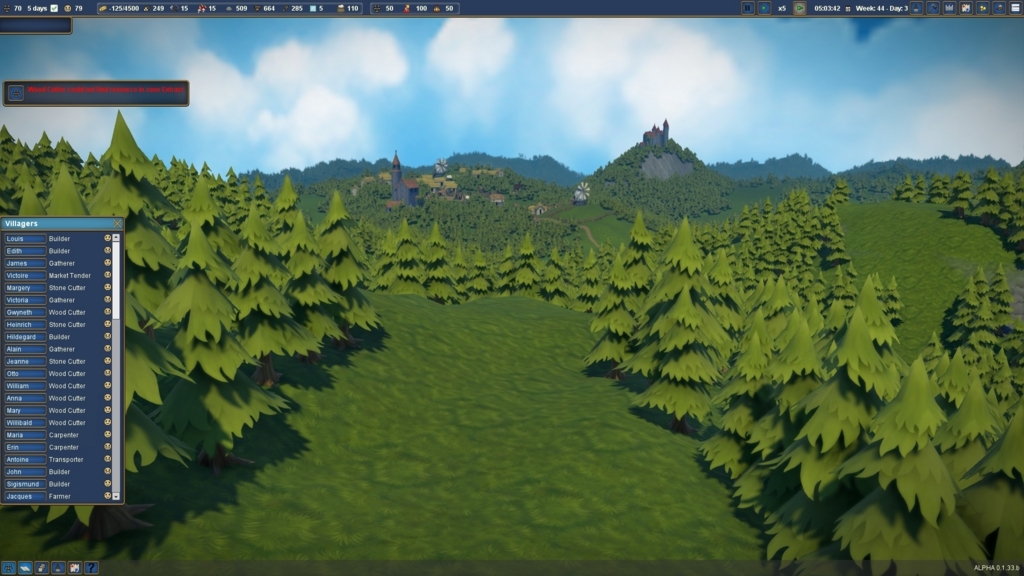Click the Villagers list scrollbar thumb

point(116,280)
